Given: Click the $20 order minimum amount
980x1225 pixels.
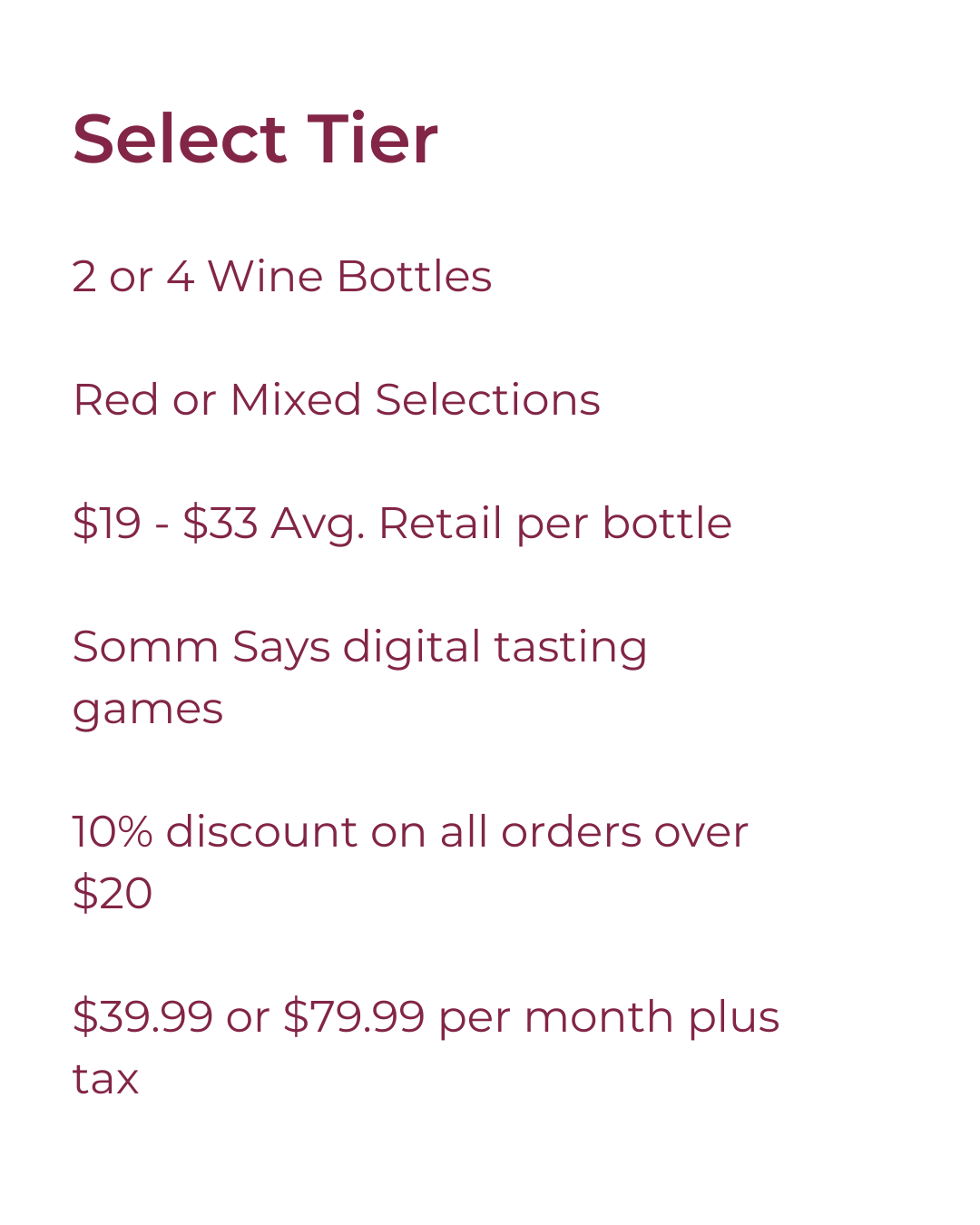Looking at the screenshot, I should [113, 894].
